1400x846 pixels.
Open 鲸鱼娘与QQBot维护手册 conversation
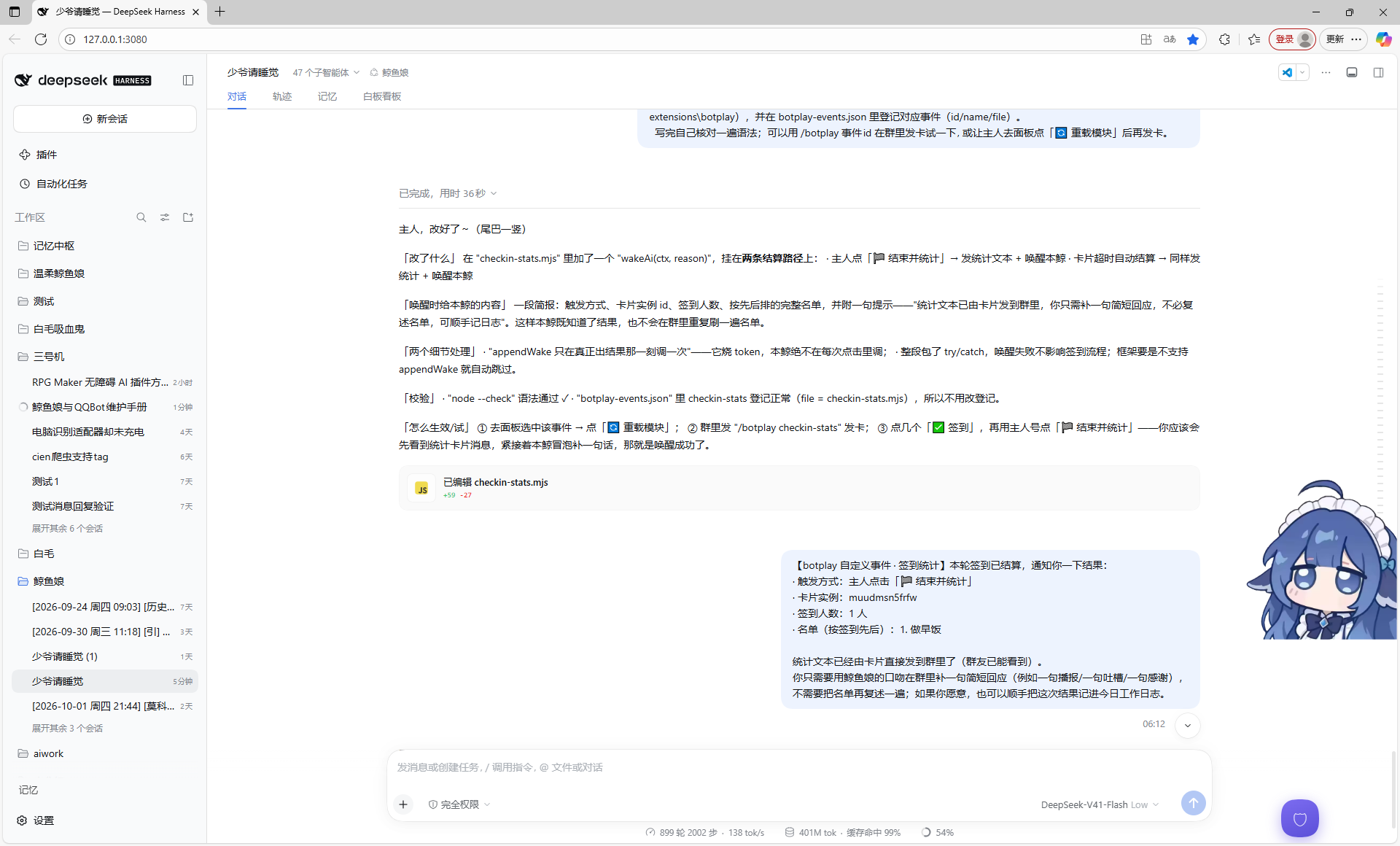(x=105, y=407)
